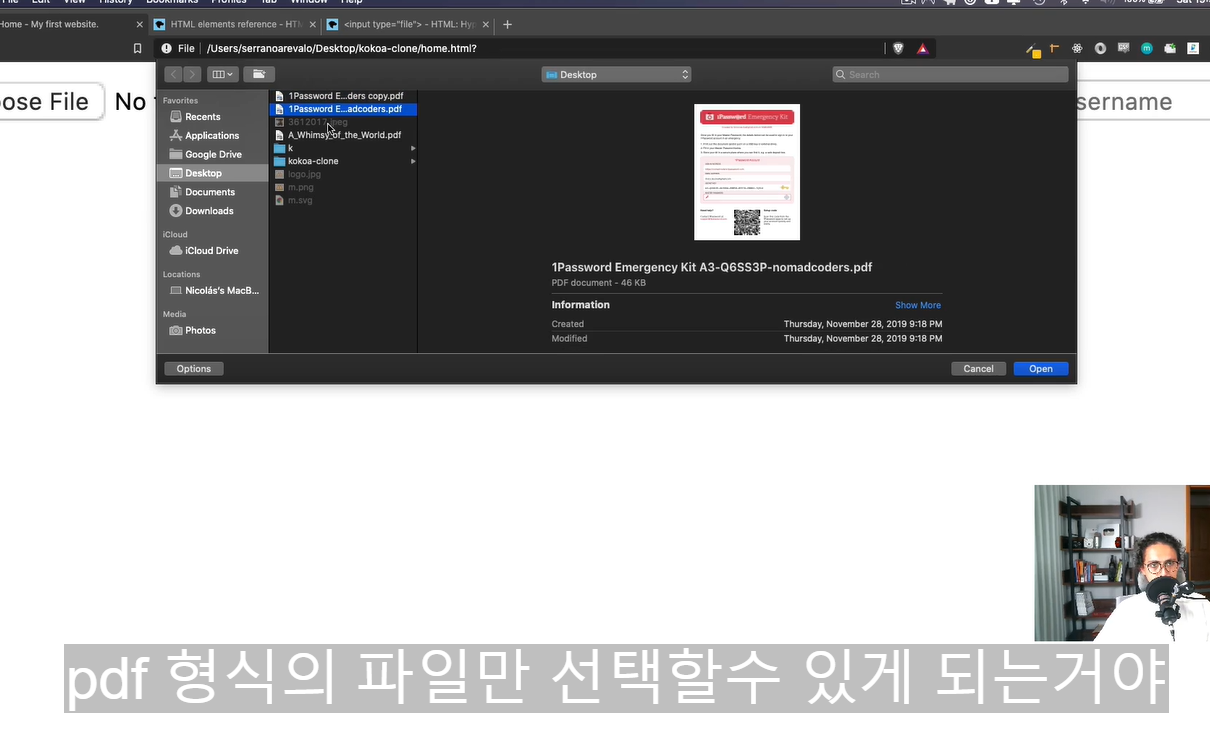This screenshot has width=1210, height=734.
Task: Change the file dialog view mode
Action: click(x=222, y=74)
